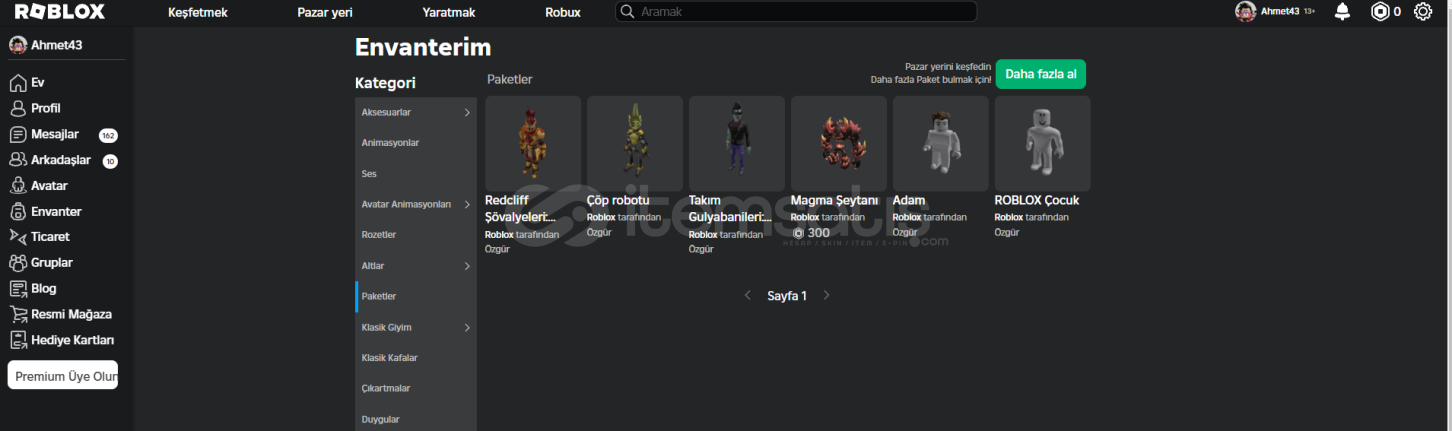Click Arkadaşlar in the sidebar

[x=61, y=160]
